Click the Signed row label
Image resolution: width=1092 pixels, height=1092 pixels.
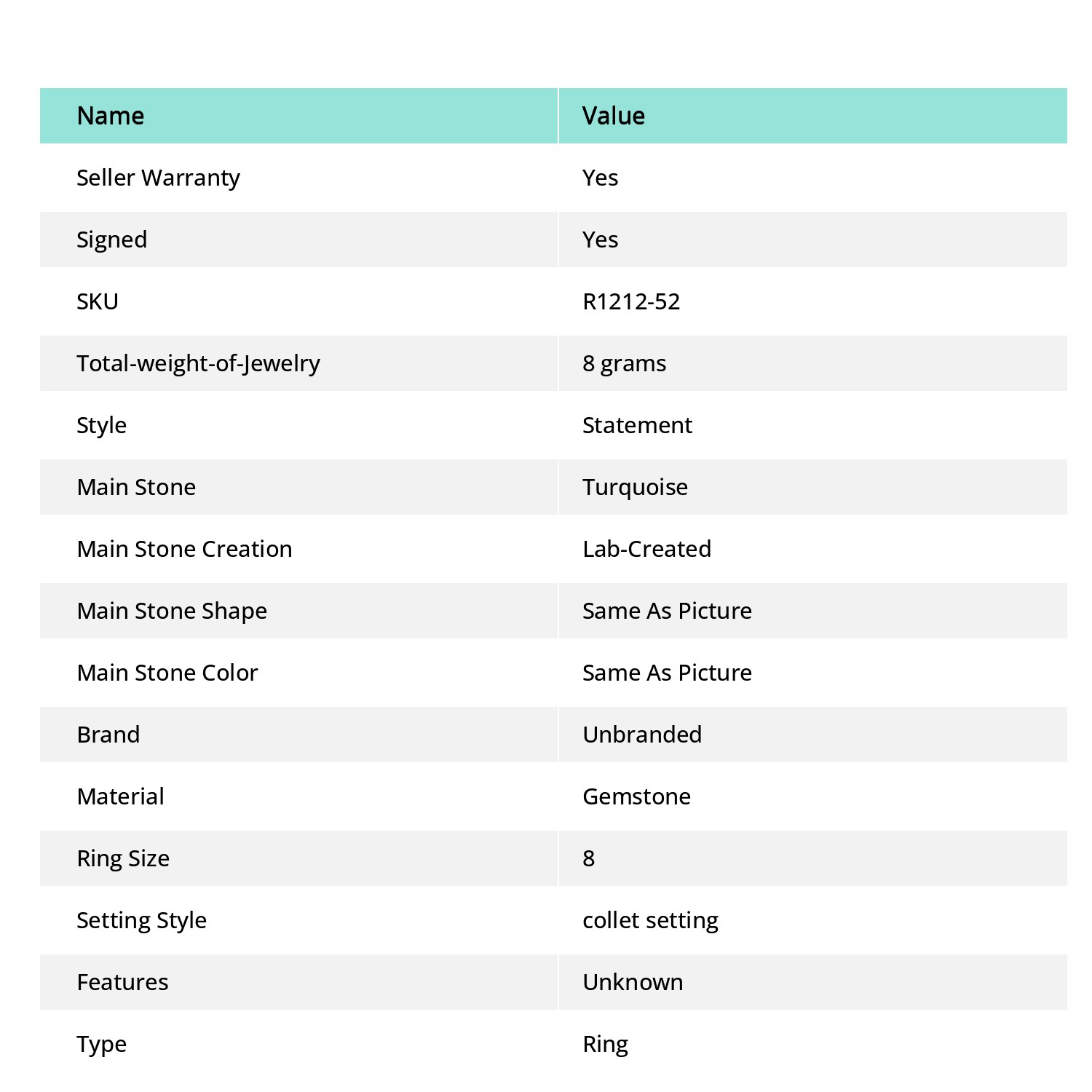tap(112, 240)
